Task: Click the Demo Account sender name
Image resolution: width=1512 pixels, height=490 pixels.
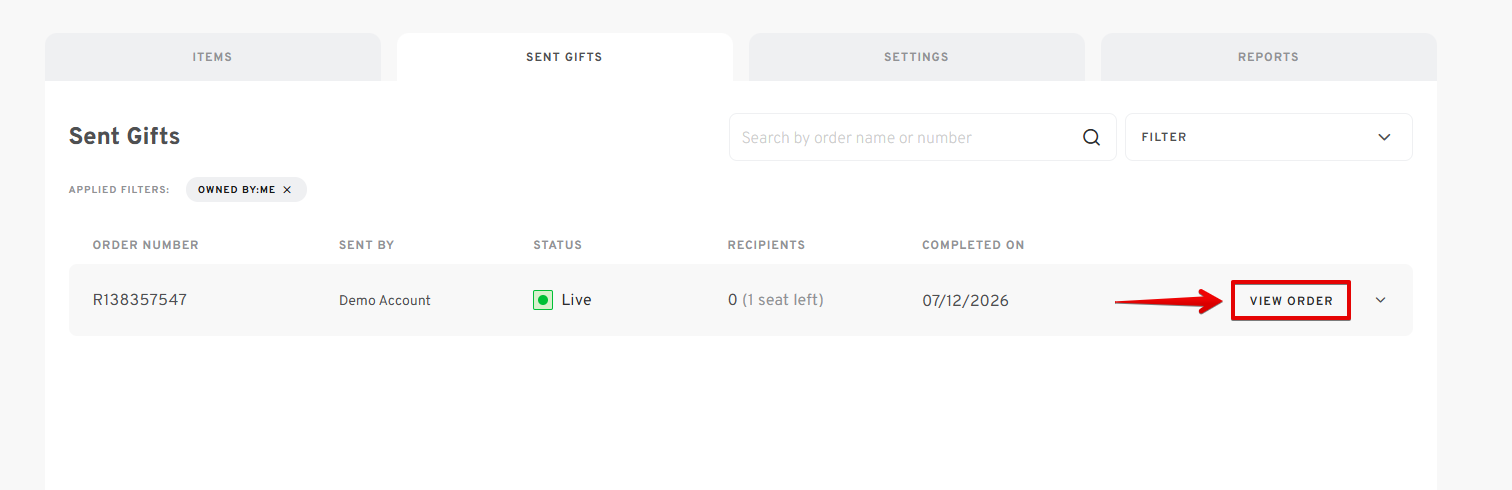Action: (x=385, y=301)
